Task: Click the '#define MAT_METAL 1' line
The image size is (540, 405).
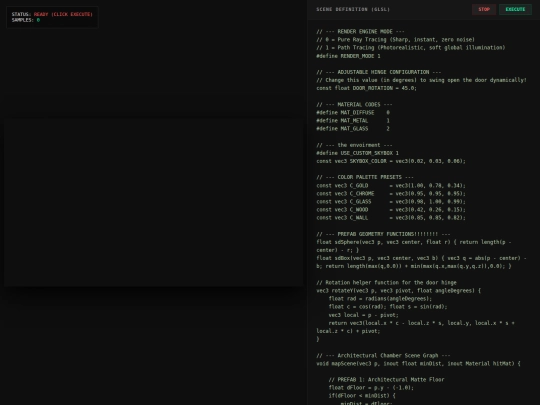Action: 353,121
